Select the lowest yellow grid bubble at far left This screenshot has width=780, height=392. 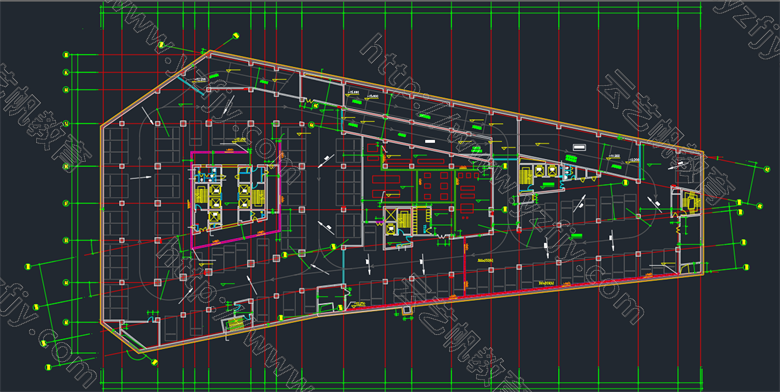(48, 367)
